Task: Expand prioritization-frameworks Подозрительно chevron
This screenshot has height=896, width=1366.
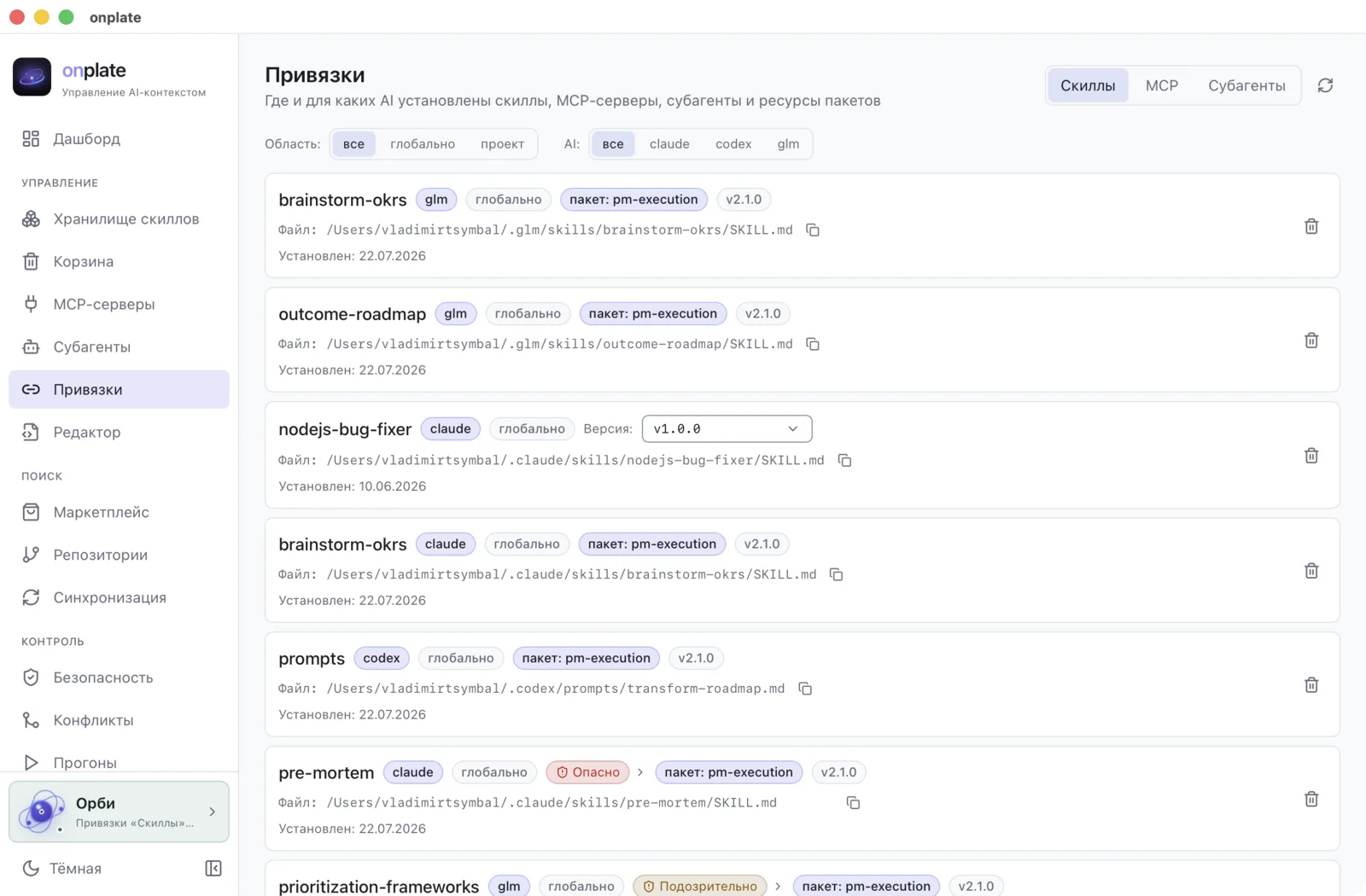Action: [x=778, y=887]
